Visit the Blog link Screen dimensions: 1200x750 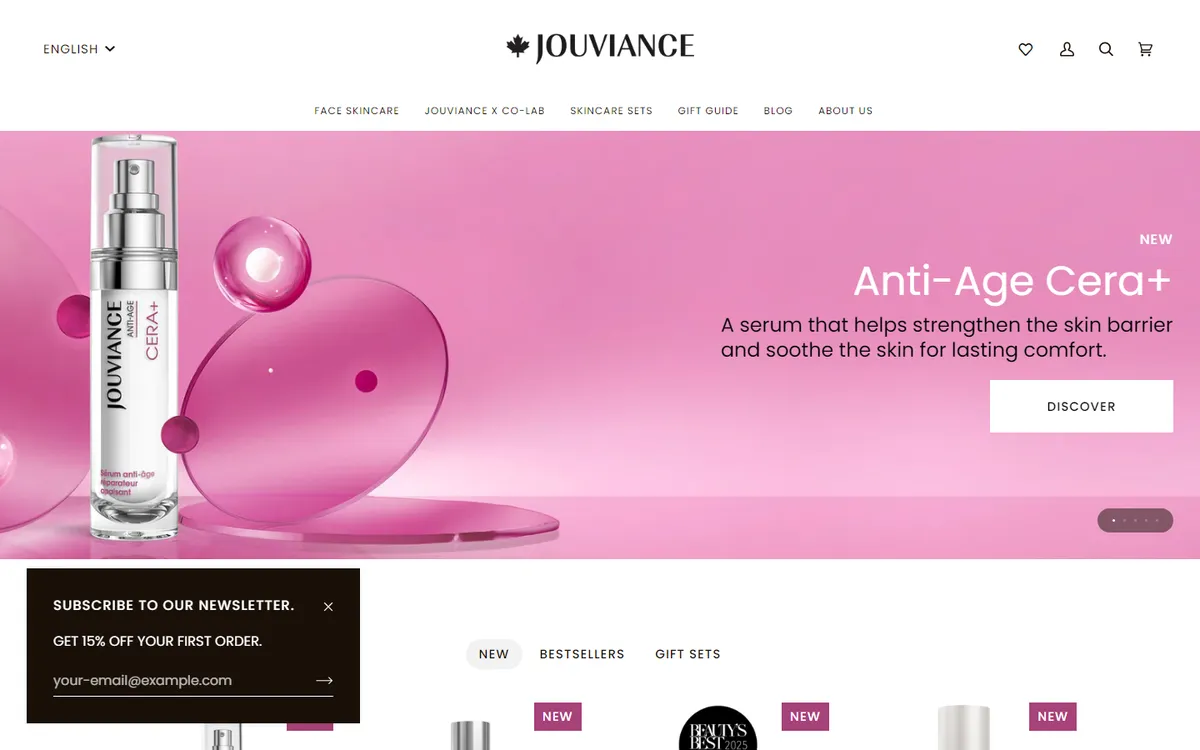point(778,111)
